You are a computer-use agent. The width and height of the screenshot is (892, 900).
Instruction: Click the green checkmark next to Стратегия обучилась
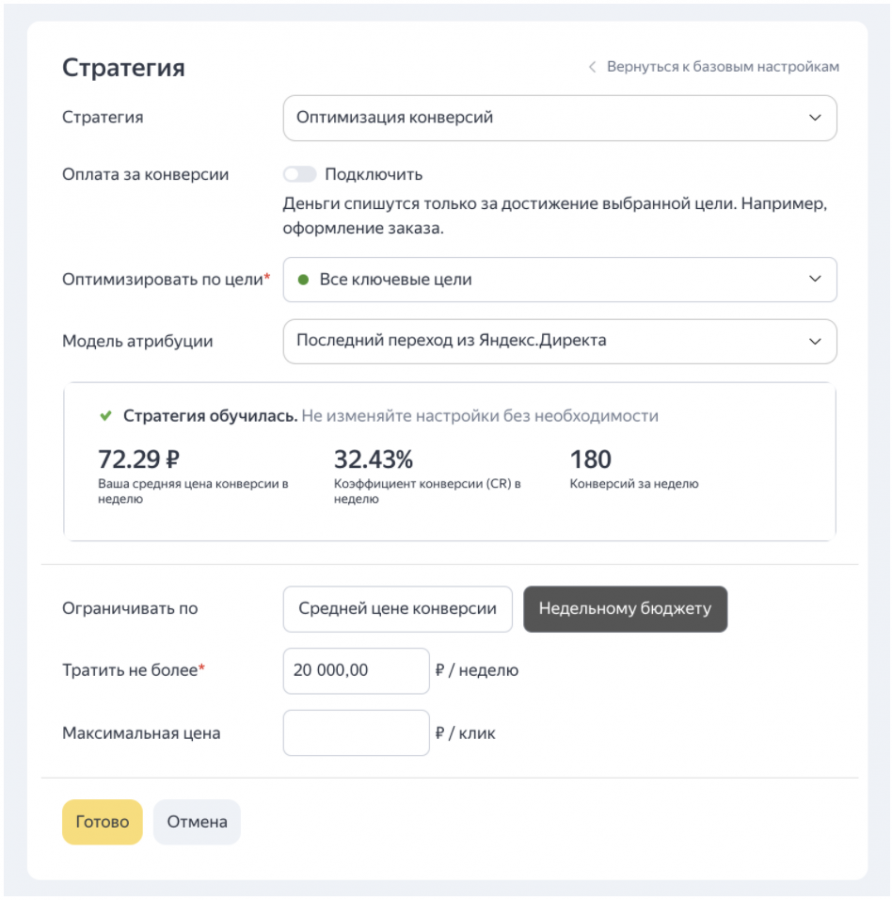pyautogui.click(x=106, y=416)
